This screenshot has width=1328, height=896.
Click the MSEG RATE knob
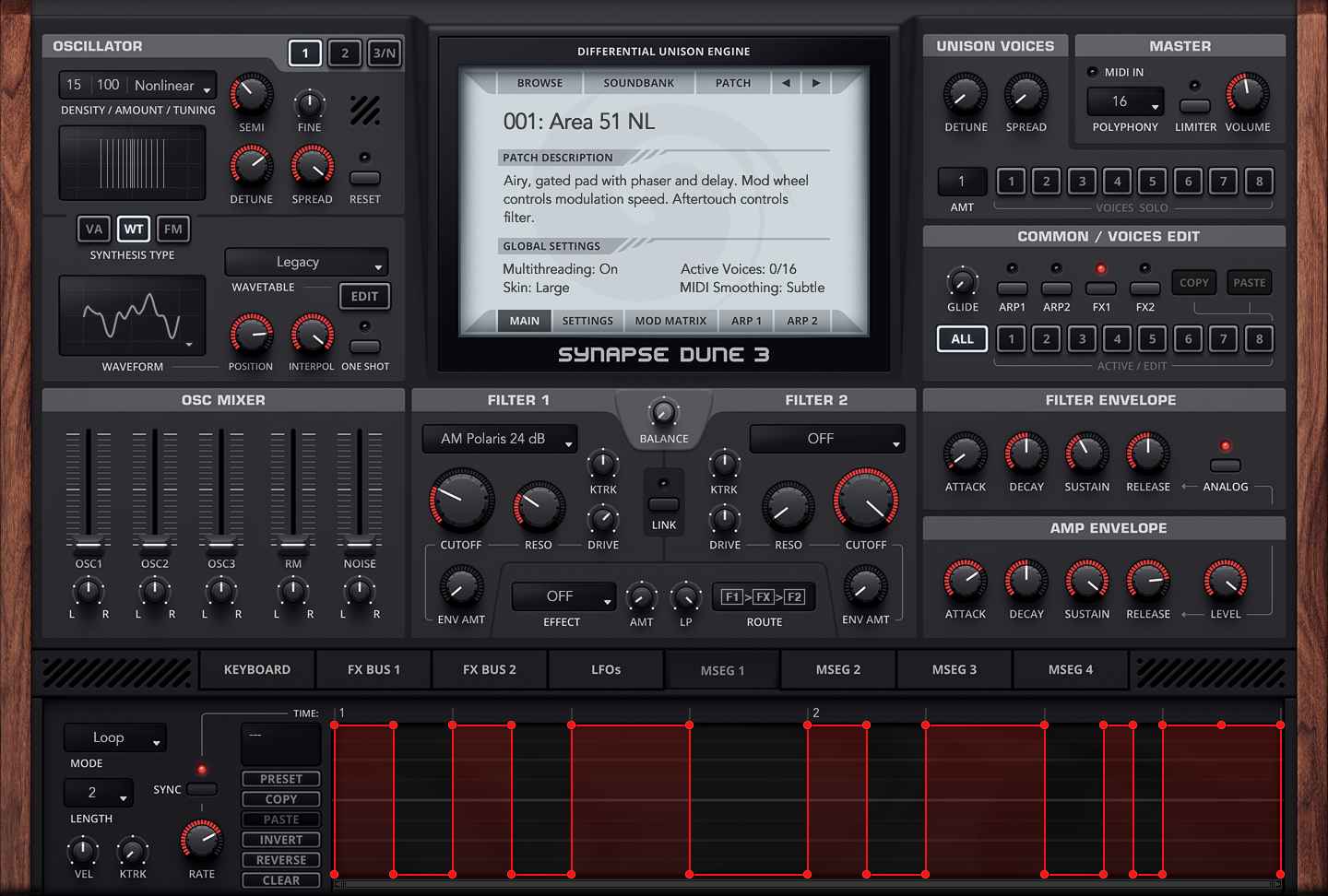coord(201,840)
